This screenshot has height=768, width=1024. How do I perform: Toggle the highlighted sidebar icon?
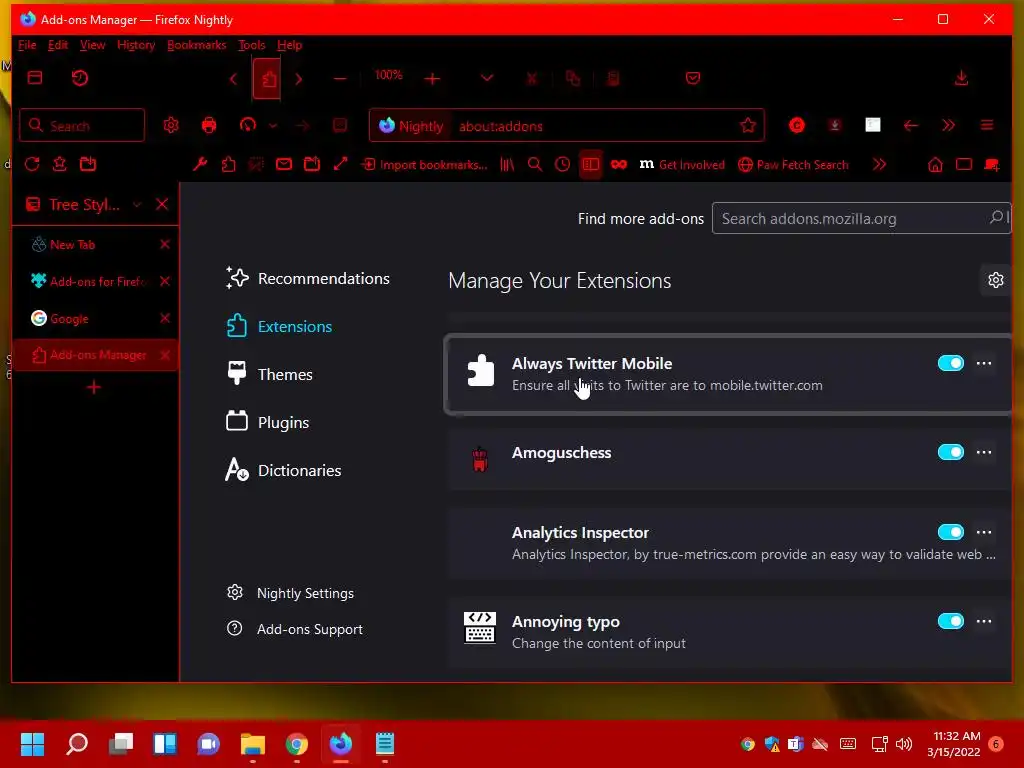click(590, 165)
